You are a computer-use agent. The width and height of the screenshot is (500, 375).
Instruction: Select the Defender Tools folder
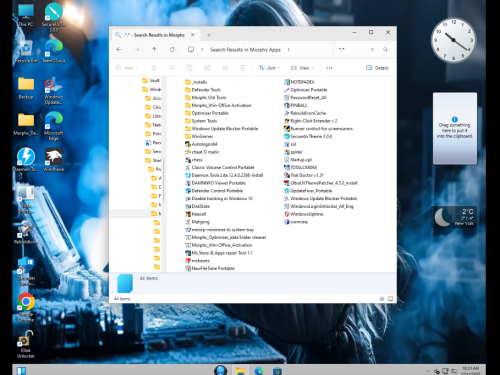pyautogui.click(x=203, y=90)
